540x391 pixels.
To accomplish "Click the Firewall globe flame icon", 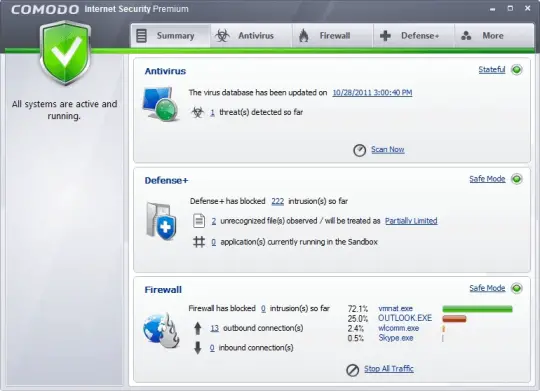I will point(162,330).
